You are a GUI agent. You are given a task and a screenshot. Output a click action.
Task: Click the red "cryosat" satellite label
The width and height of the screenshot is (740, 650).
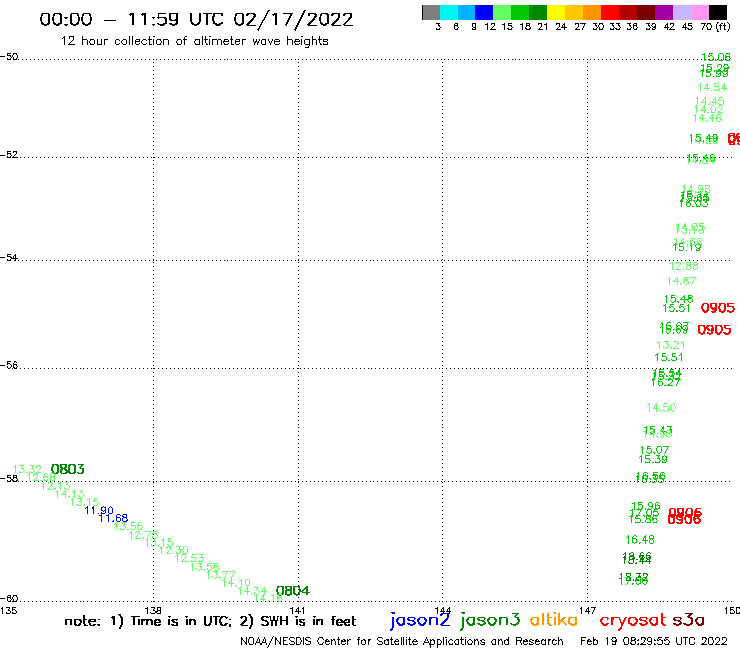(633, 620)
